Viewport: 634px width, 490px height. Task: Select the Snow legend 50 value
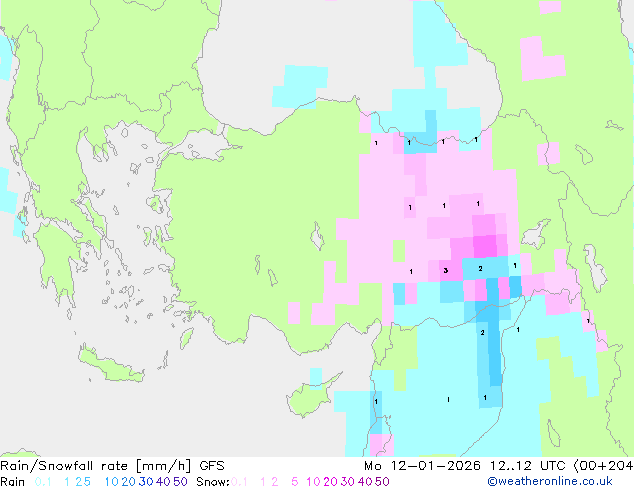(382, 482)
